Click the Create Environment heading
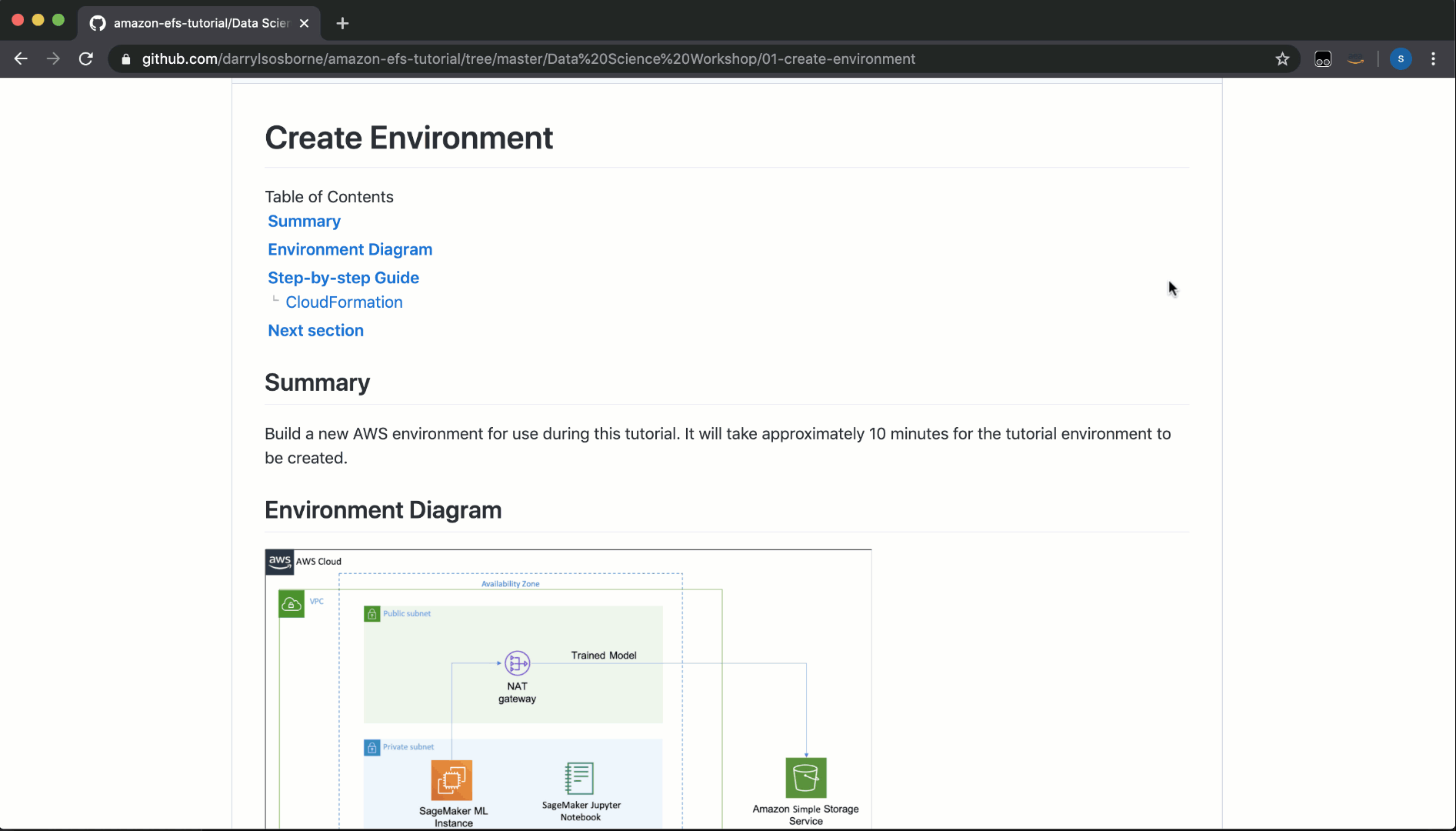The image size is (1456, 831). tap(408, 138)
